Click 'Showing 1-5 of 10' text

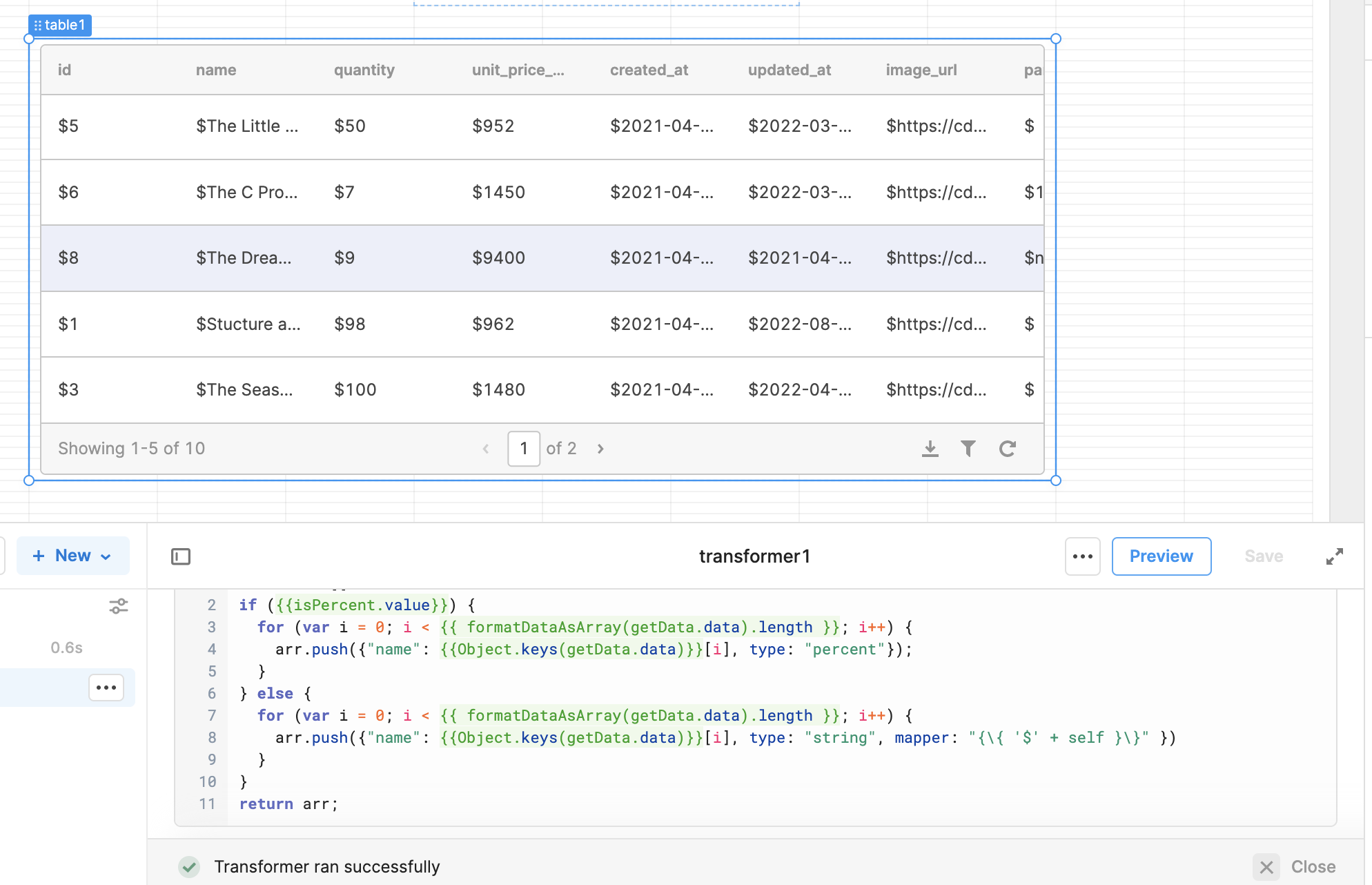pos(131,449)
